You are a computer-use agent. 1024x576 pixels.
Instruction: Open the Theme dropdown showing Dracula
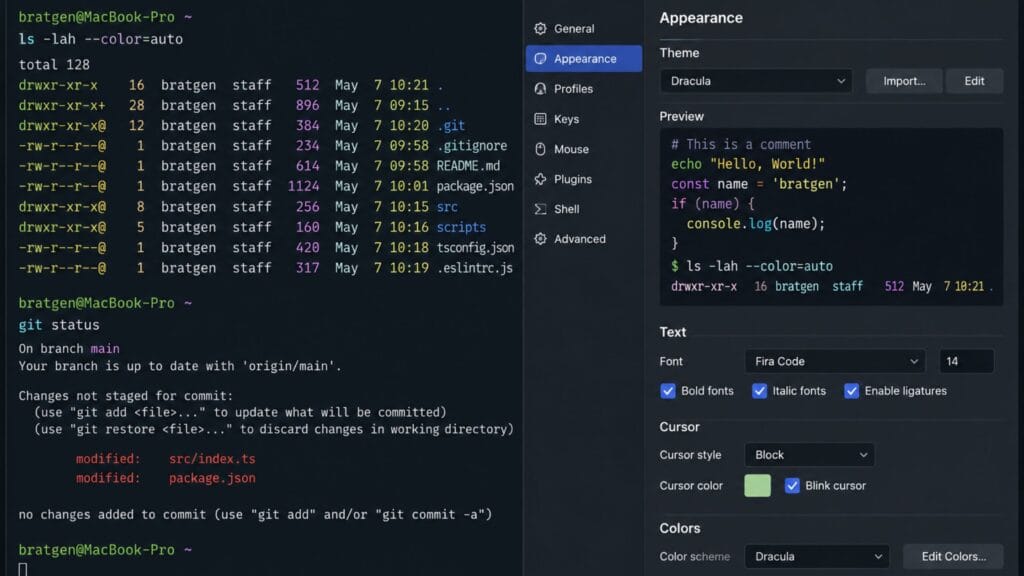756,81
